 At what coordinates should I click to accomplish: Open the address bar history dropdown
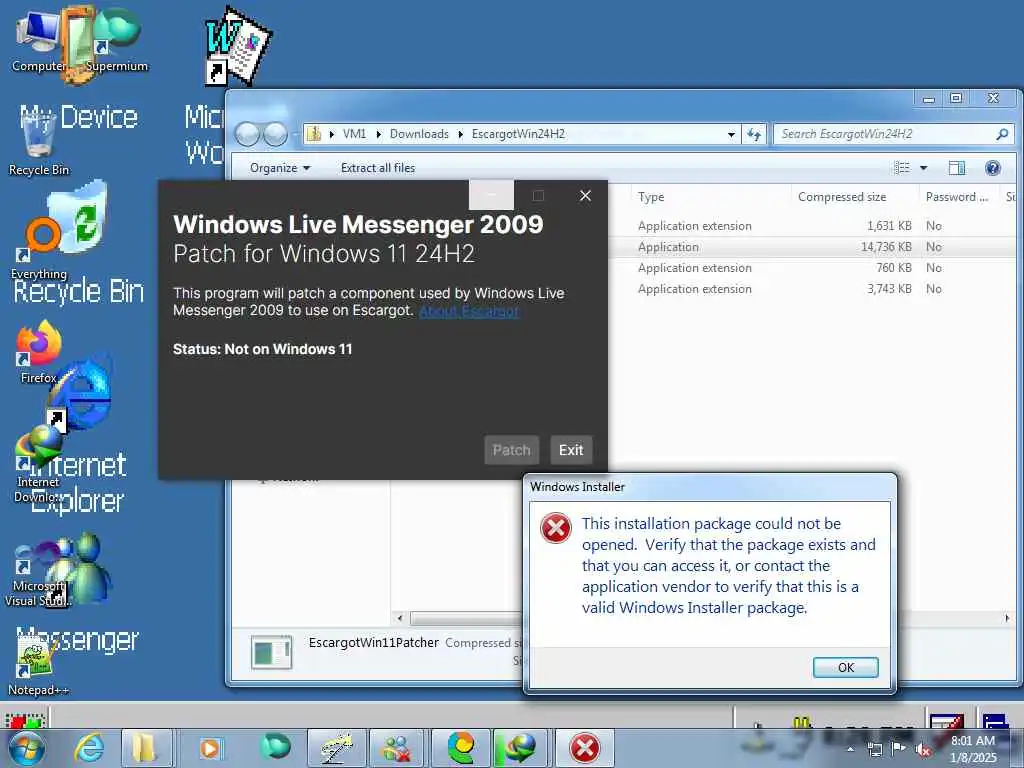731,135
